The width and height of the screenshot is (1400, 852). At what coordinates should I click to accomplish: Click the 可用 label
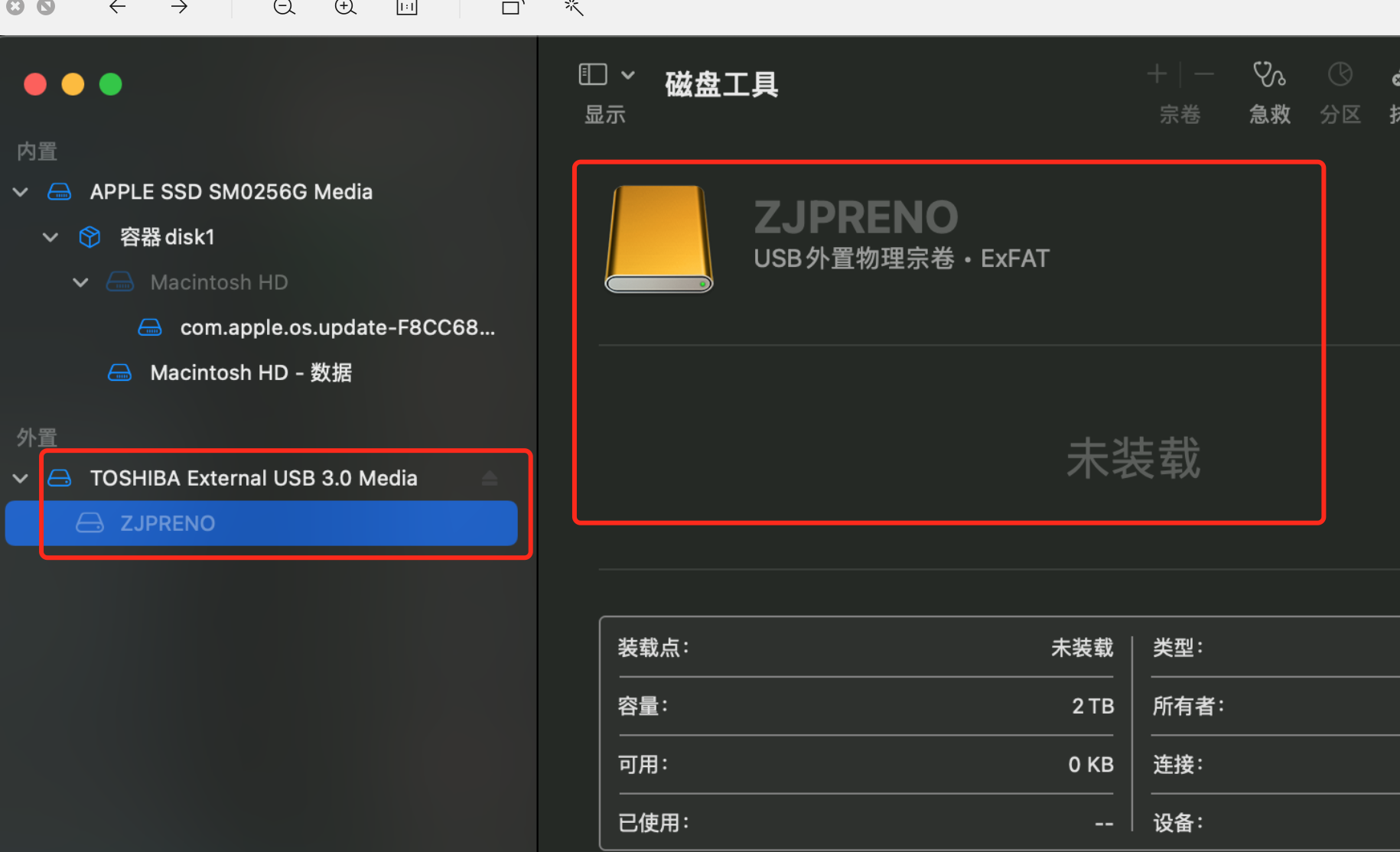click(x=643, y=764)
